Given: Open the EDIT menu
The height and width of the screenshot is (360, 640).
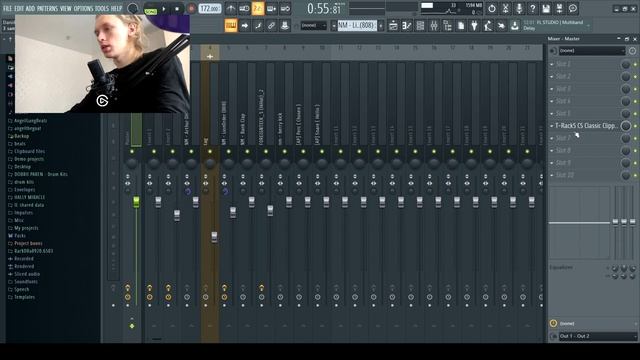Looking at the screenshot, I should pyautogui.click(x=19, y=8).
